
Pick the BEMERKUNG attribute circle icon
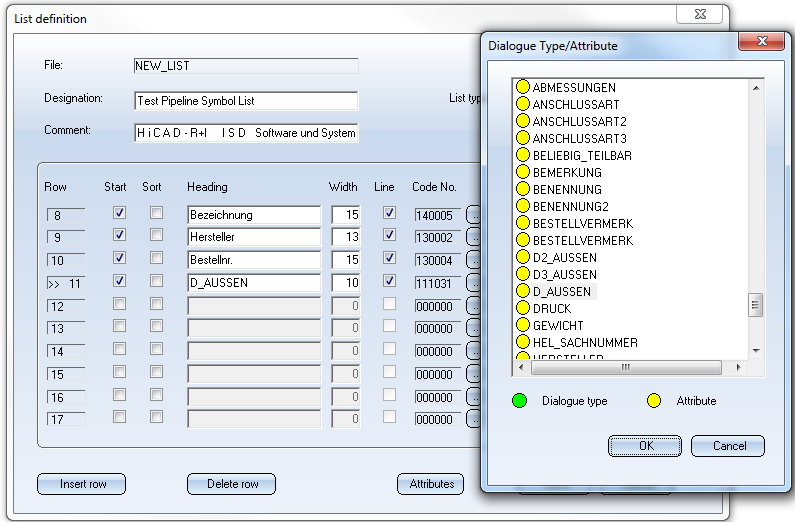pyautogui.click(x=522, y=173)
